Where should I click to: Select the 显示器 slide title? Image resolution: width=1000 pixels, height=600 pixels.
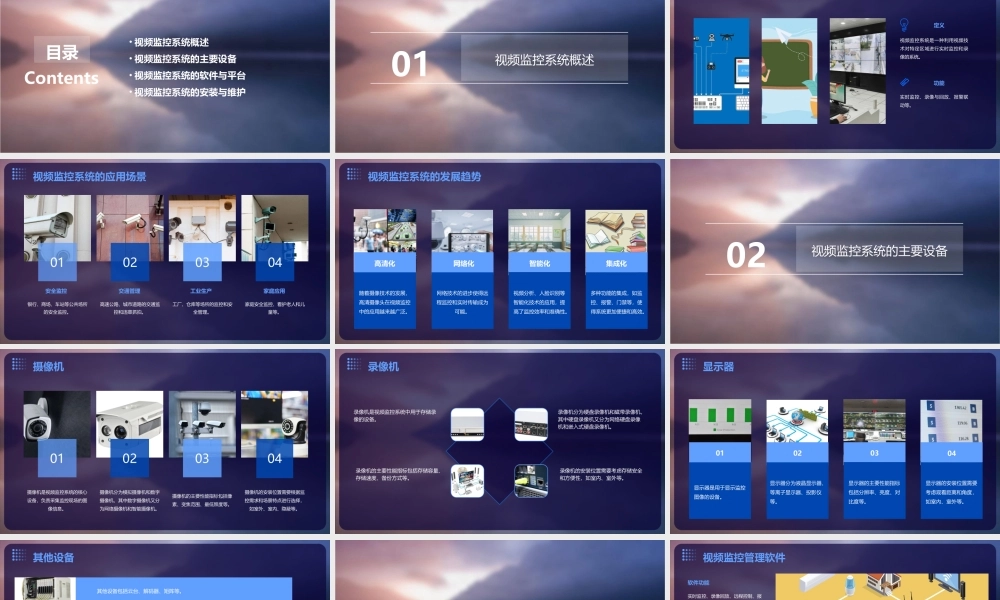(x=718, y=367)
